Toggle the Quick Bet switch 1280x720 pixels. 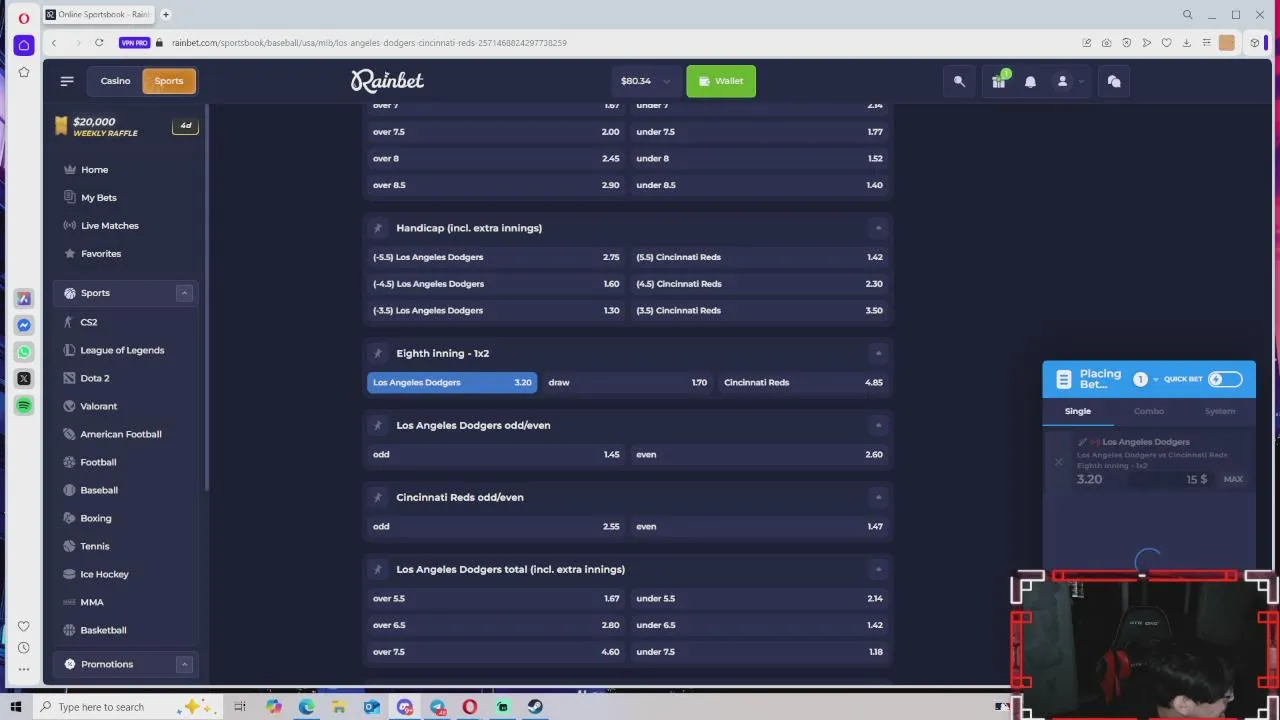click(1225, 379)
